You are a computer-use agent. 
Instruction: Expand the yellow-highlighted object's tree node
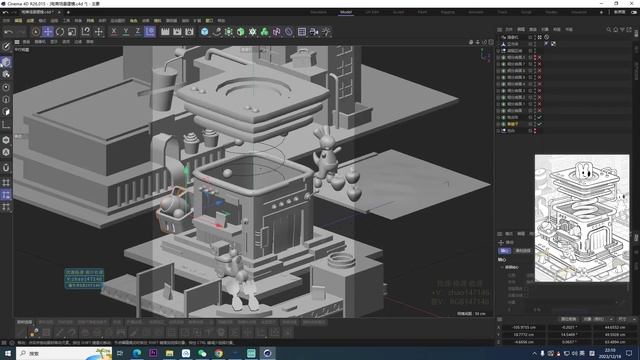[498, 124]
